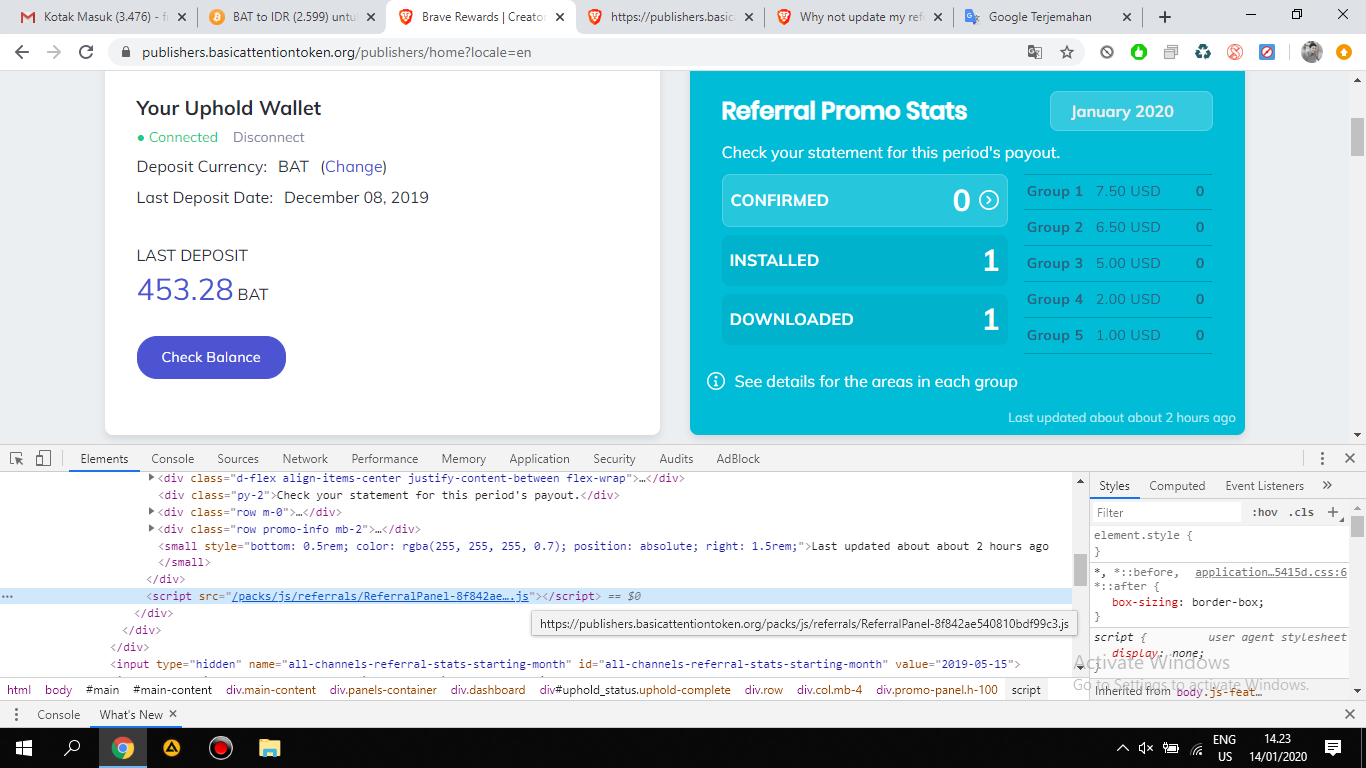Open the Chrome profile avatar
1366x768 pixels.
point(1312,52)
